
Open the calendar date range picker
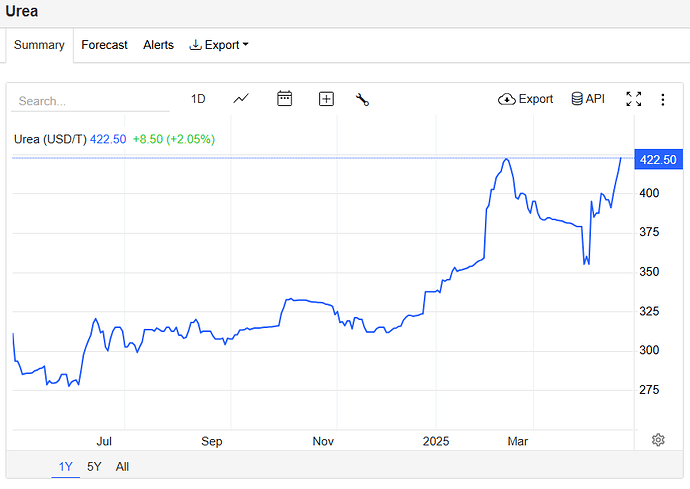point(284,99)
